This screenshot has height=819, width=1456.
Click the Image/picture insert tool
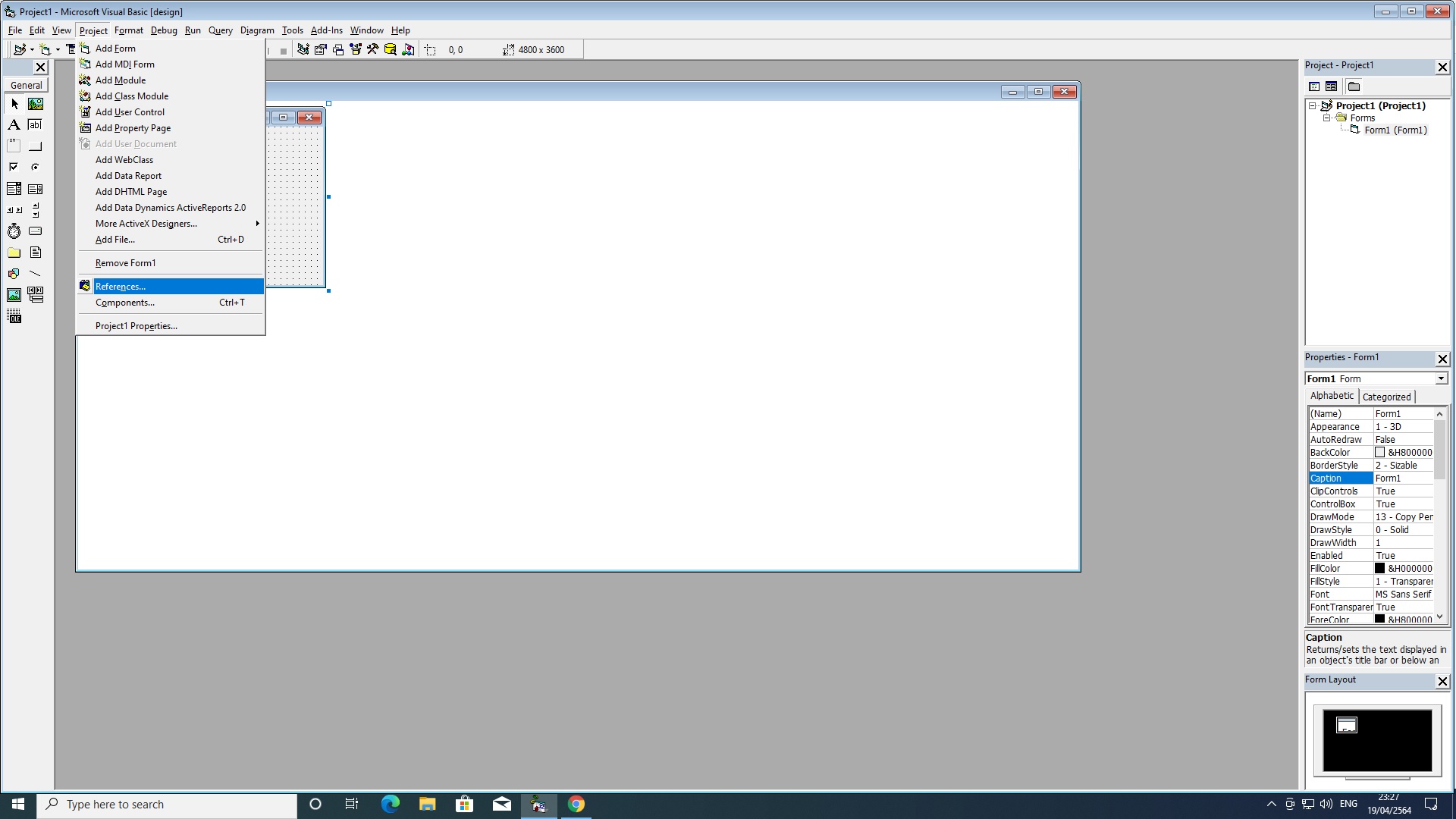click(14, 294)
